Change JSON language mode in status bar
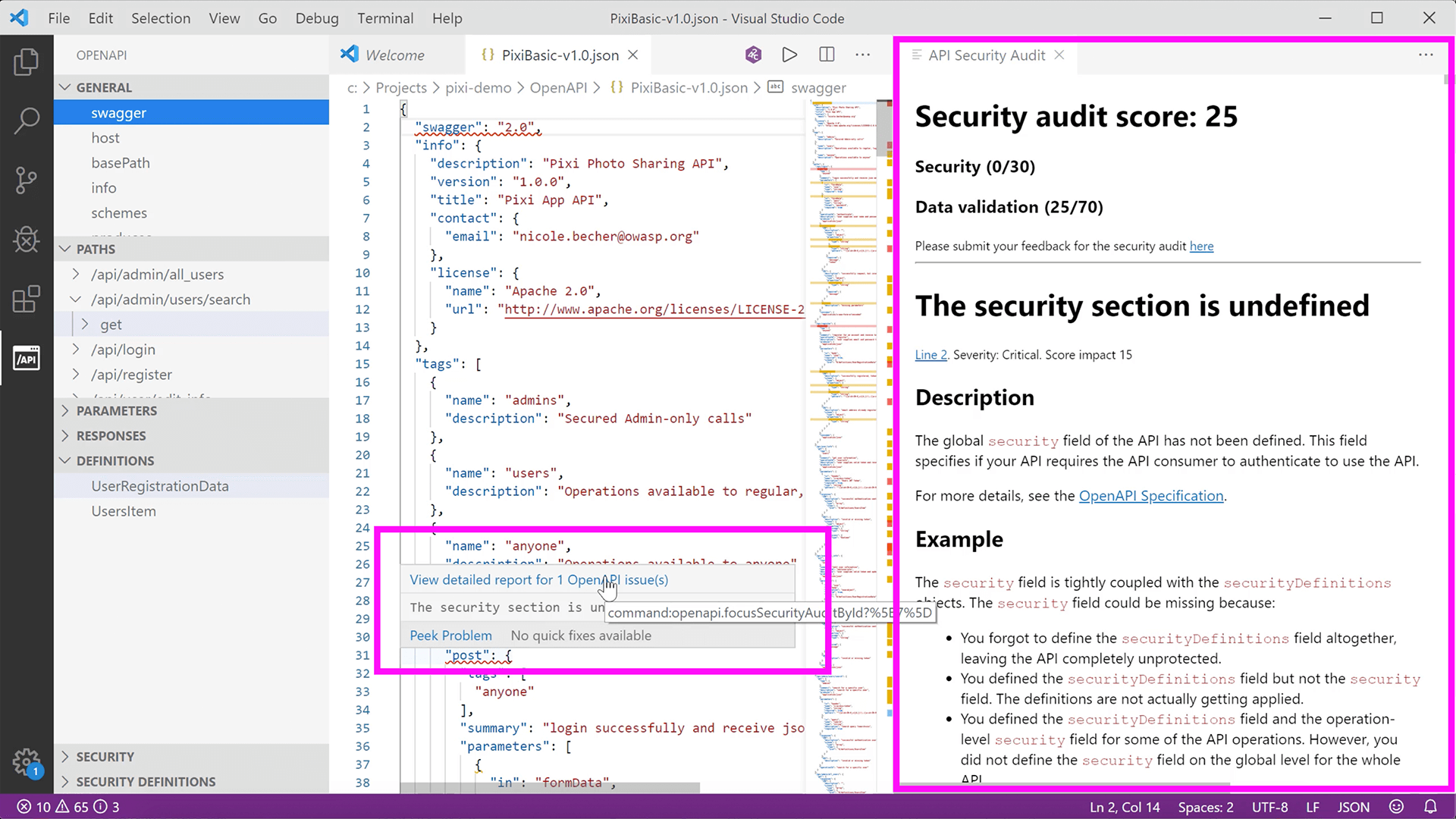The image size is (1456, 819). [1353, 807]
